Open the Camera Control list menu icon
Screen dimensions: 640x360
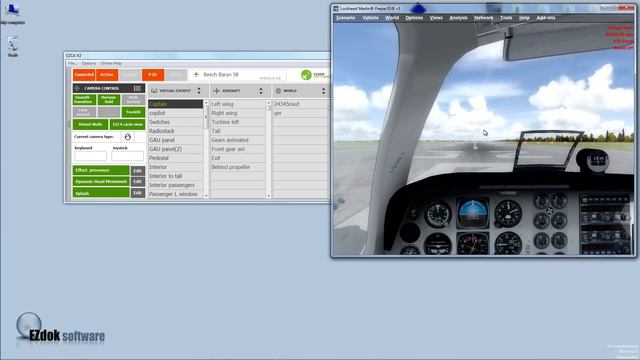[138, 88]
